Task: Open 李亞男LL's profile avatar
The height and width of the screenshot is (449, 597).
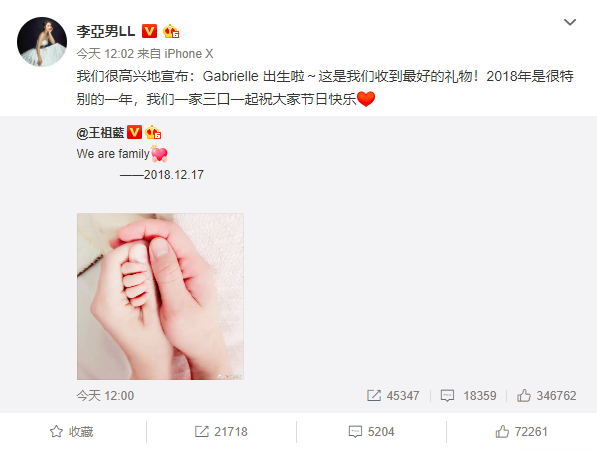Action: (x=42, y=42)
